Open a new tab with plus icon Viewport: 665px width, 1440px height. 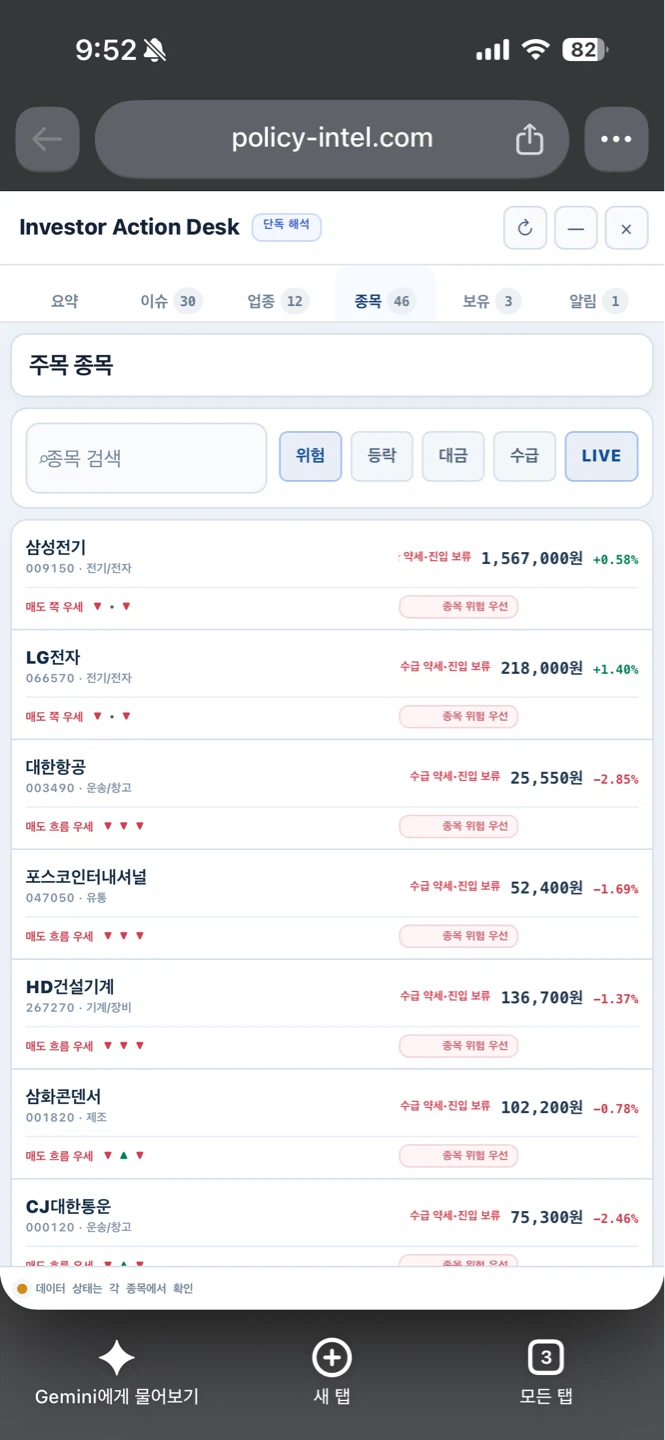pos(332,1357)
